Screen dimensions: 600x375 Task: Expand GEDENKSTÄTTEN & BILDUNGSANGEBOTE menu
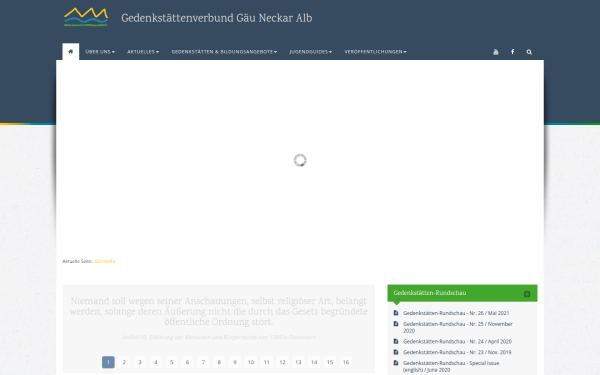(224, 52)
